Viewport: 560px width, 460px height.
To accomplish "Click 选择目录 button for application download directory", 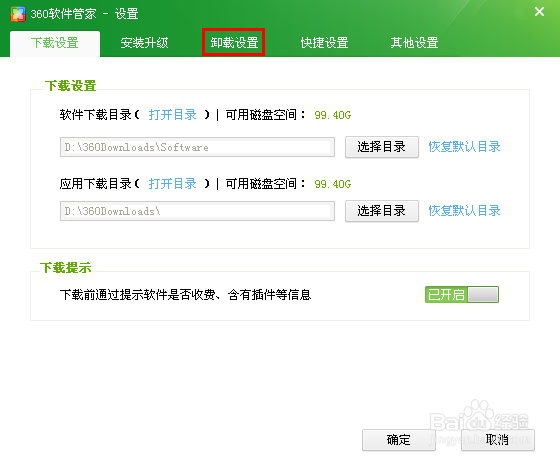I will pyautogui.click(x=381, y=211).
